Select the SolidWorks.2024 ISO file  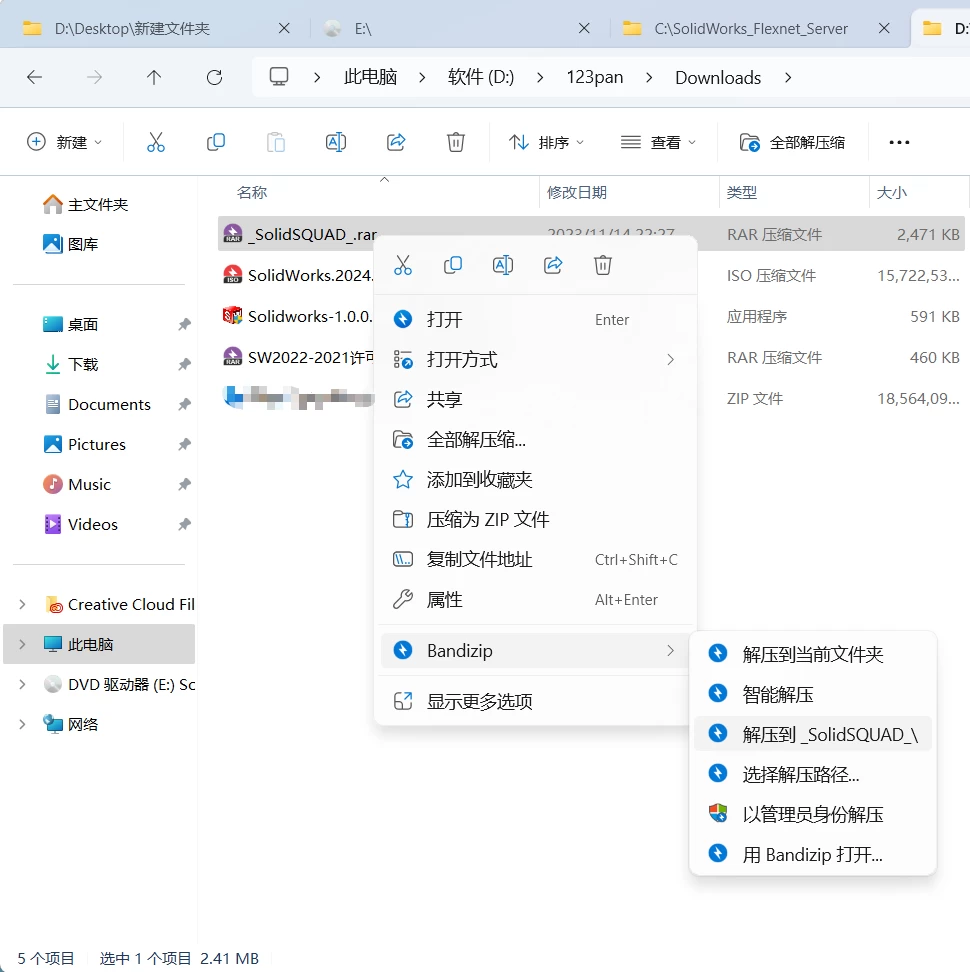tap(298, 275)
